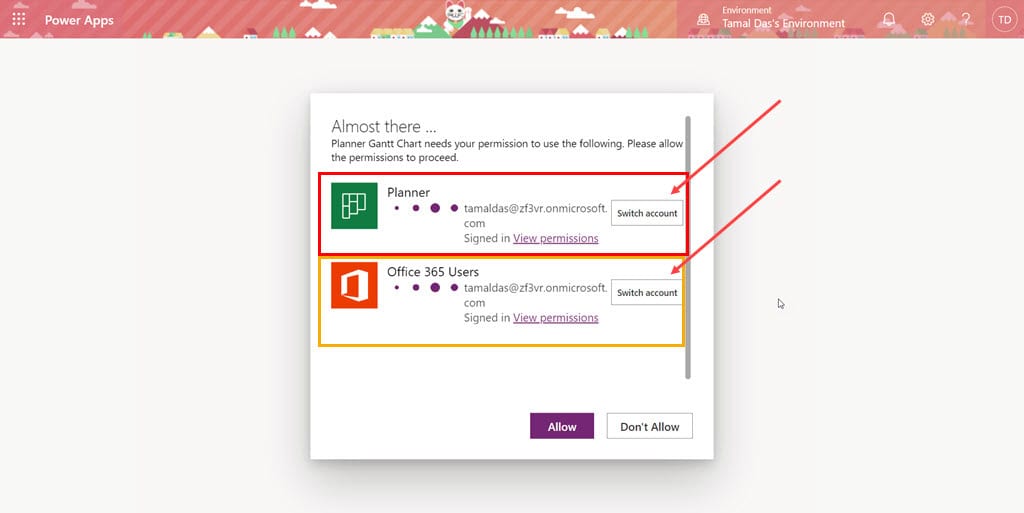The image size is (1024, 513).
Task: Click the green Planner connector icon
Action: coord(354,206)
